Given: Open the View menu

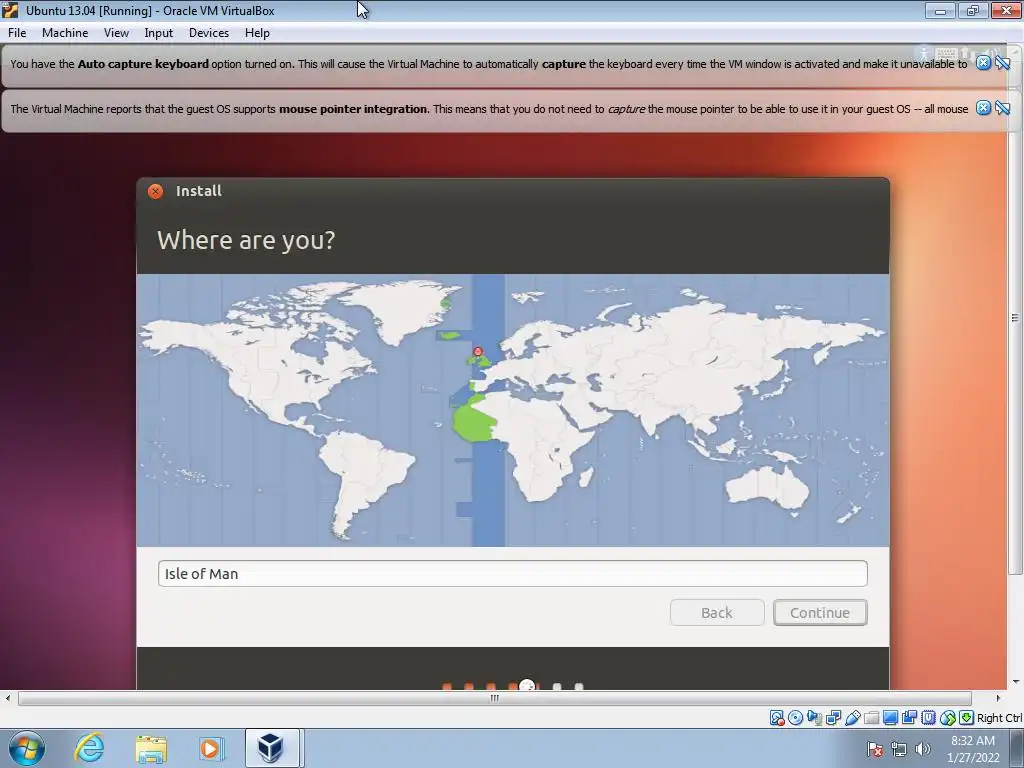Looking at the screenshot, I should [116, 33].
